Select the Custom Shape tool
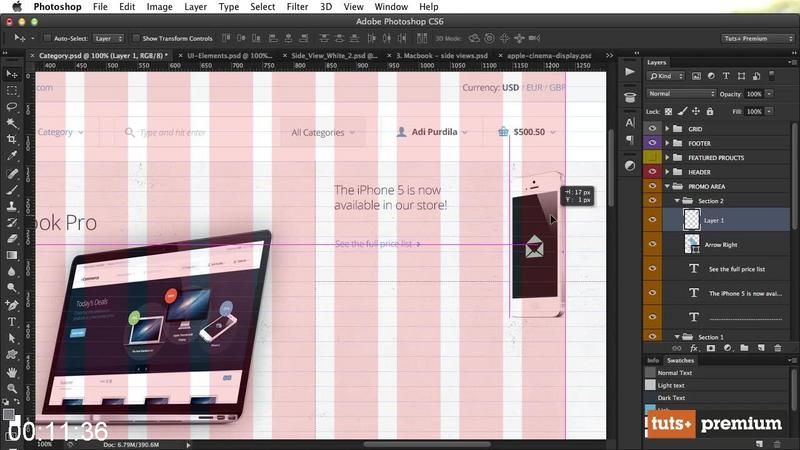The height and width of the screenshot is (450, 800). coord(11,355)
